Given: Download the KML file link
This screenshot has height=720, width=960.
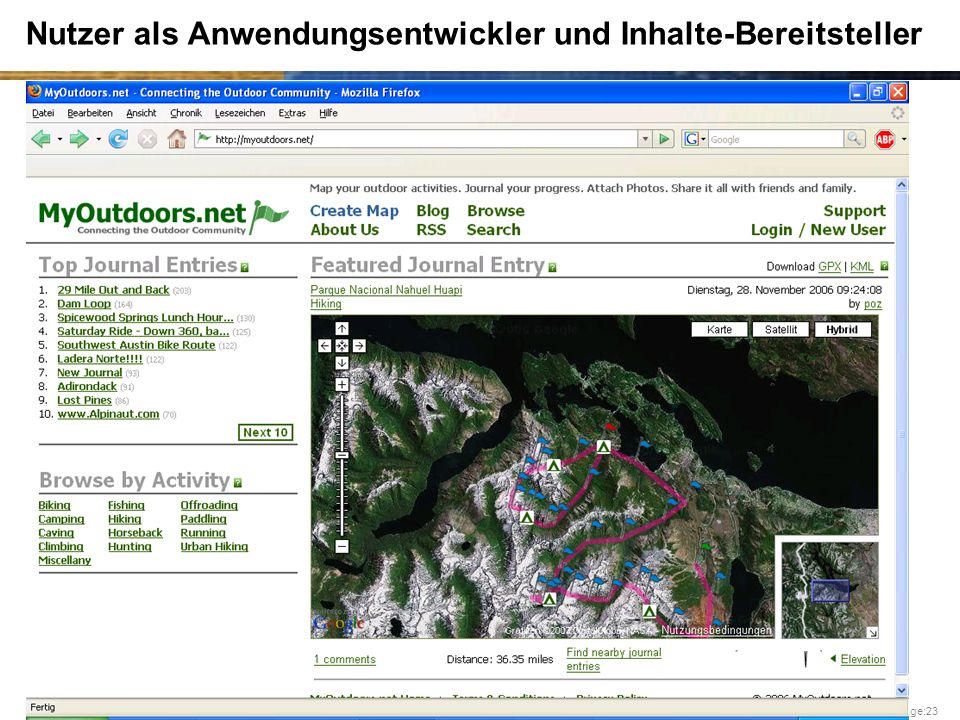Looking at the screenshot, I should (x=861, y=266).
